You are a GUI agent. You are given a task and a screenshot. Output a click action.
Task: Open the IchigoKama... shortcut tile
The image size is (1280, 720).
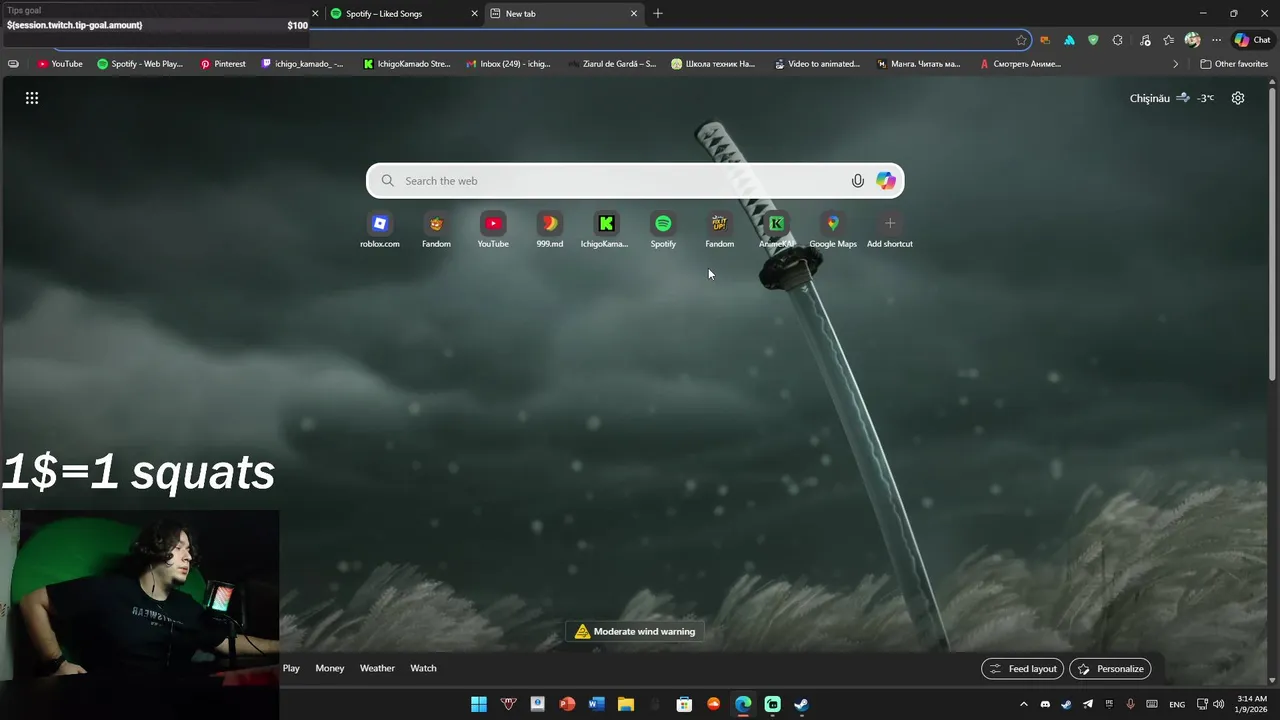[x=605, y=230]
